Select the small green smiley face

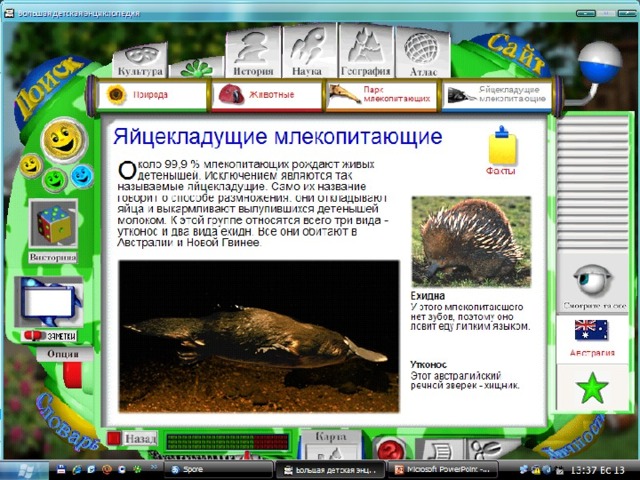pos(55,180)
